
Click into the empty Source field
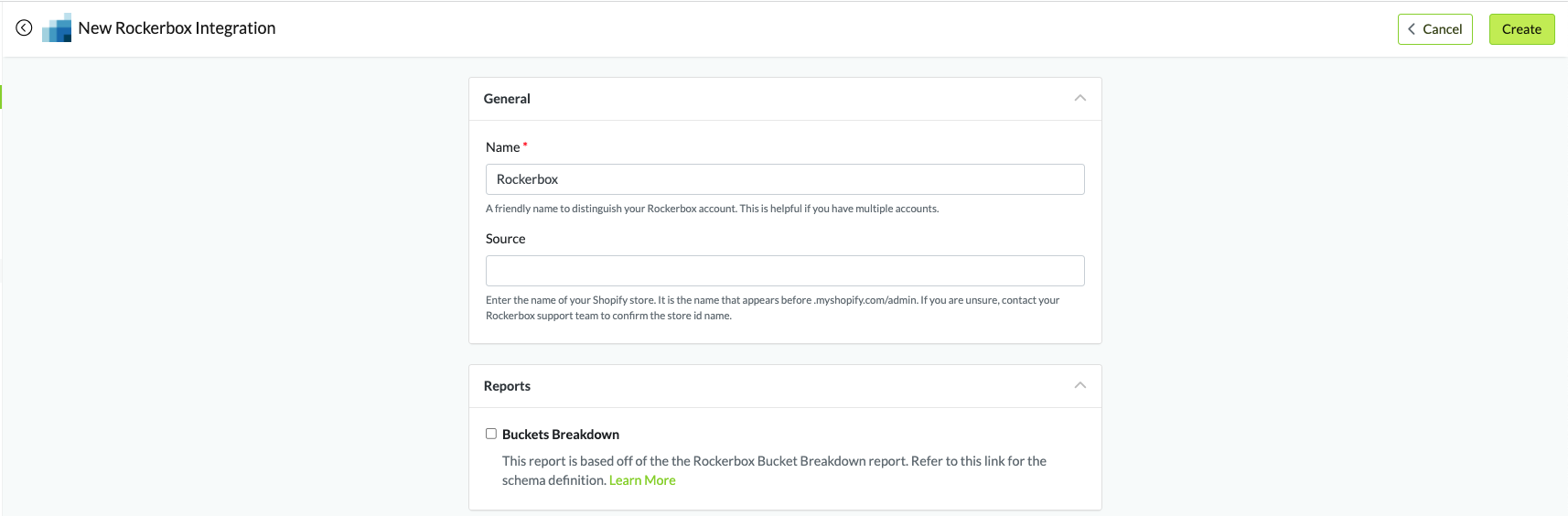pos(784,271)
